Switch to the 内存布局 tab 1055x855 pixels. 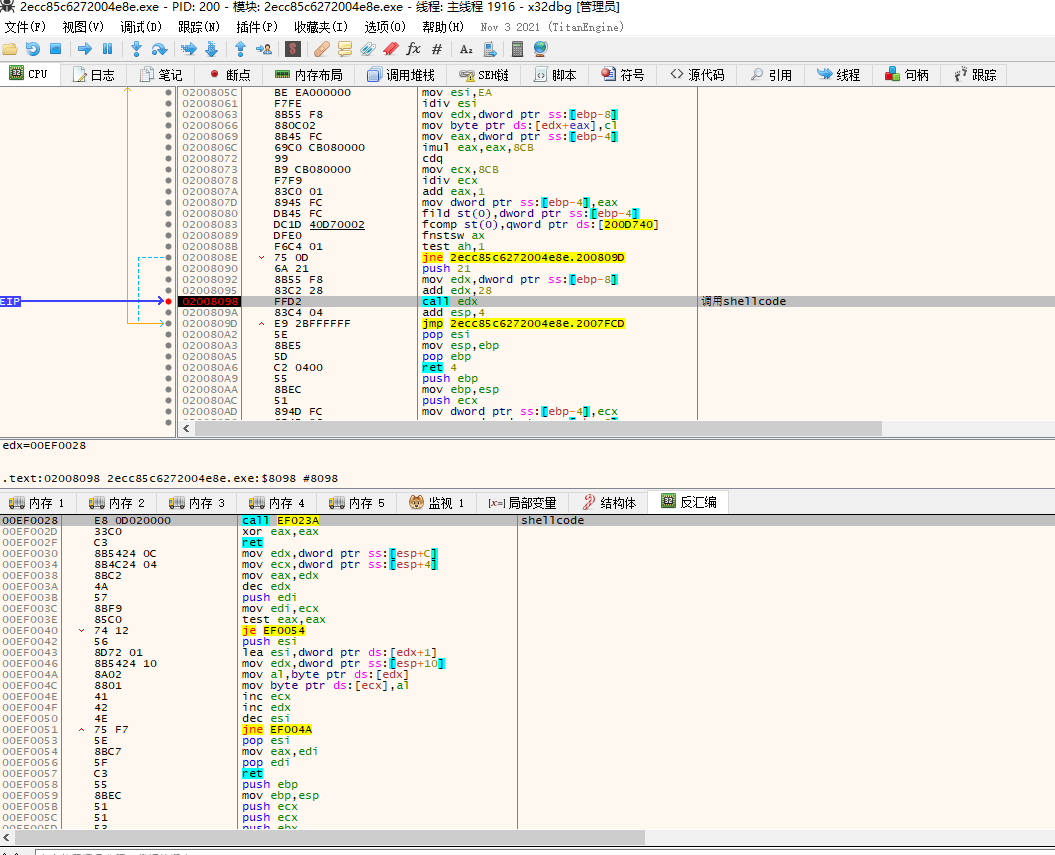coord(310,75)
